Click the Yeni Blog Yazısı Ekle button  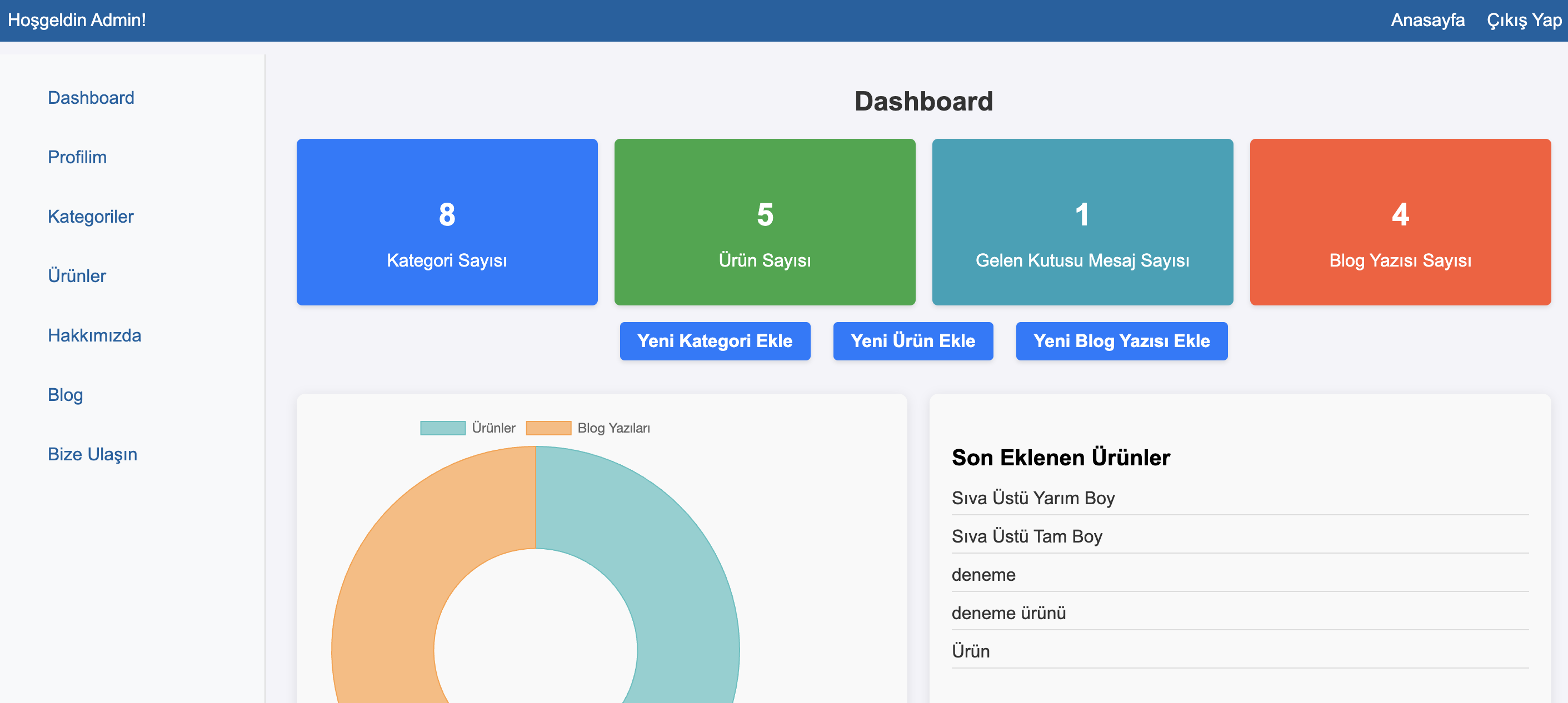1121,341
